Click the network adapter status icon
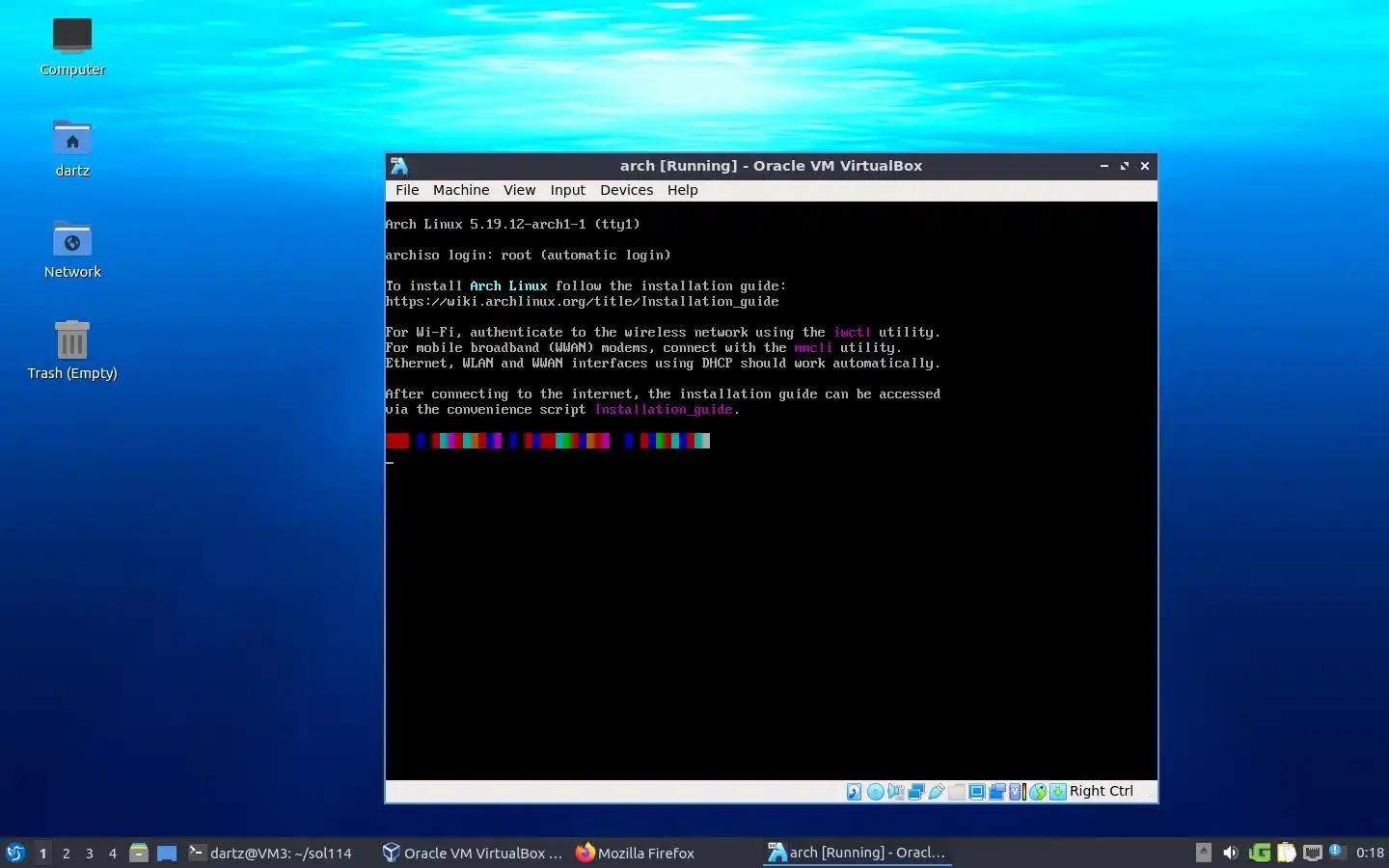 pyautogui.click(x=915, y=792)
